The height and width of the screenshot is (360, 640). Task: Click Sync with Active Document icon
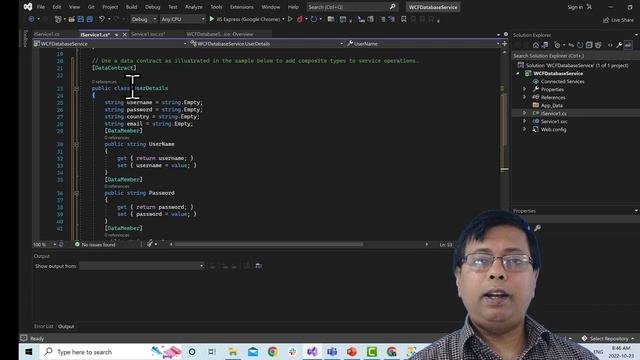(x=571, y=45)
